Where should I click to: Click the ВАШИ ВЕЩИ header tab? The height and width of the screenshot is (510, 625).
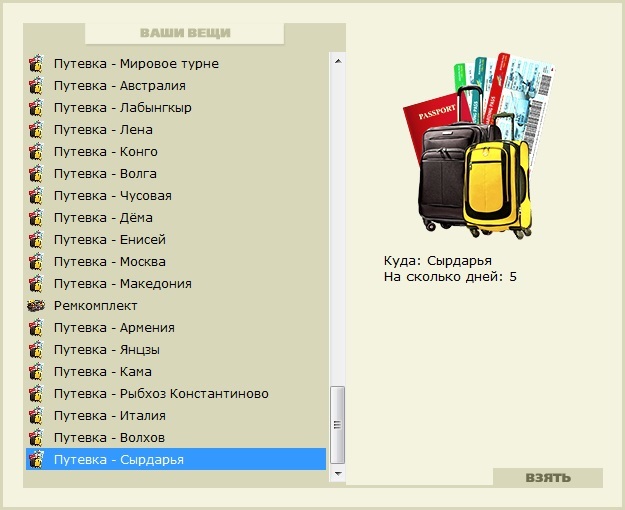pos(185,33)
